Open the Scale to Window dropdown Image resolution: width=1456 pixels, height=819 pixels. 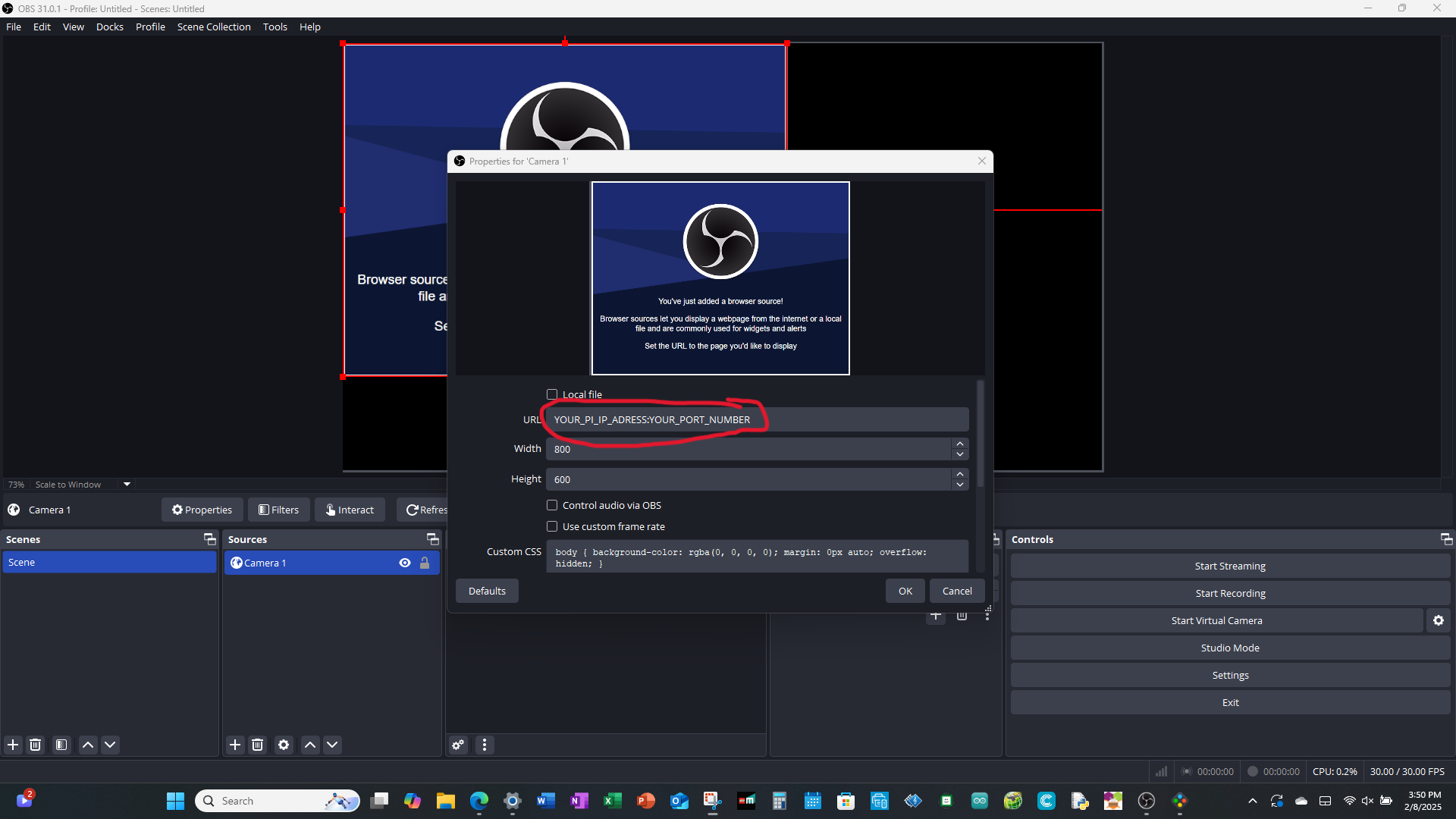[x=83, y=485]
